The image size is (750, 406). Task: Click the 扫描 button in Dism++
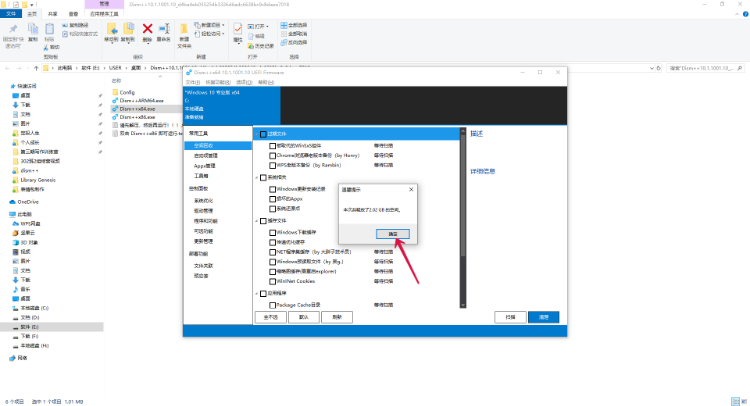click(x=510, y=317)
